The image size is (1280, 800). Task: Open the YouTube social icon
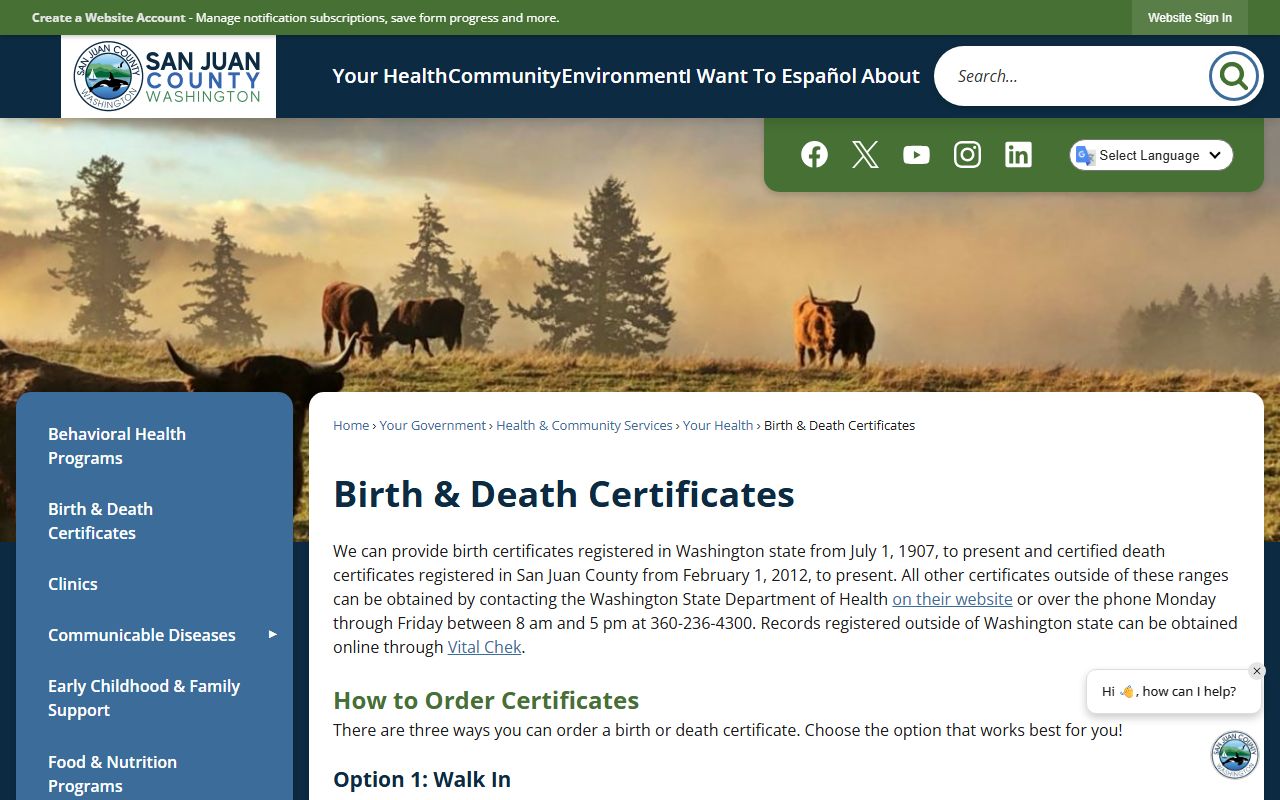(916, 154)
